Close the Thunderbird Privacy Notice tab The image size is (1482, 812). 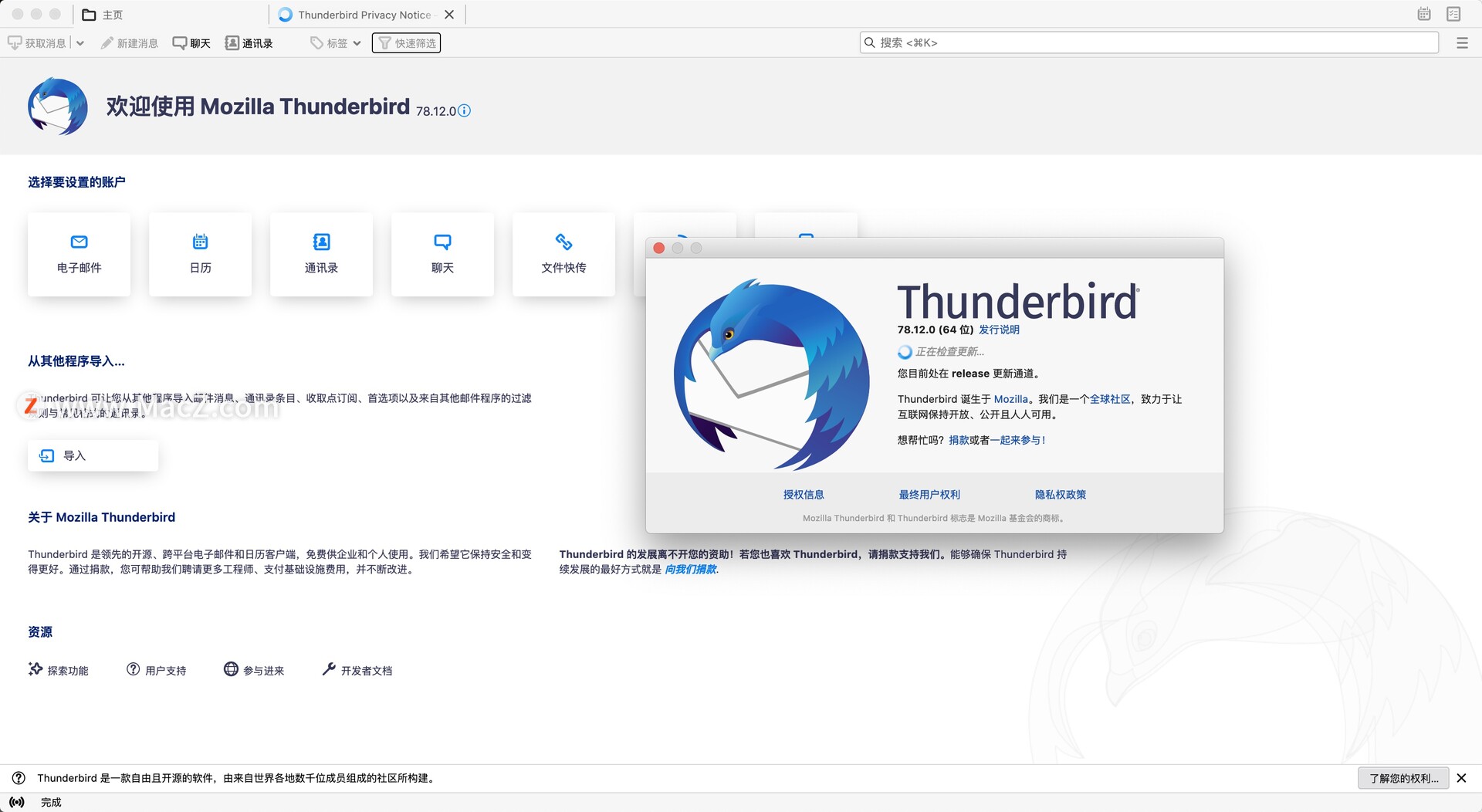[x=449, y=15]
